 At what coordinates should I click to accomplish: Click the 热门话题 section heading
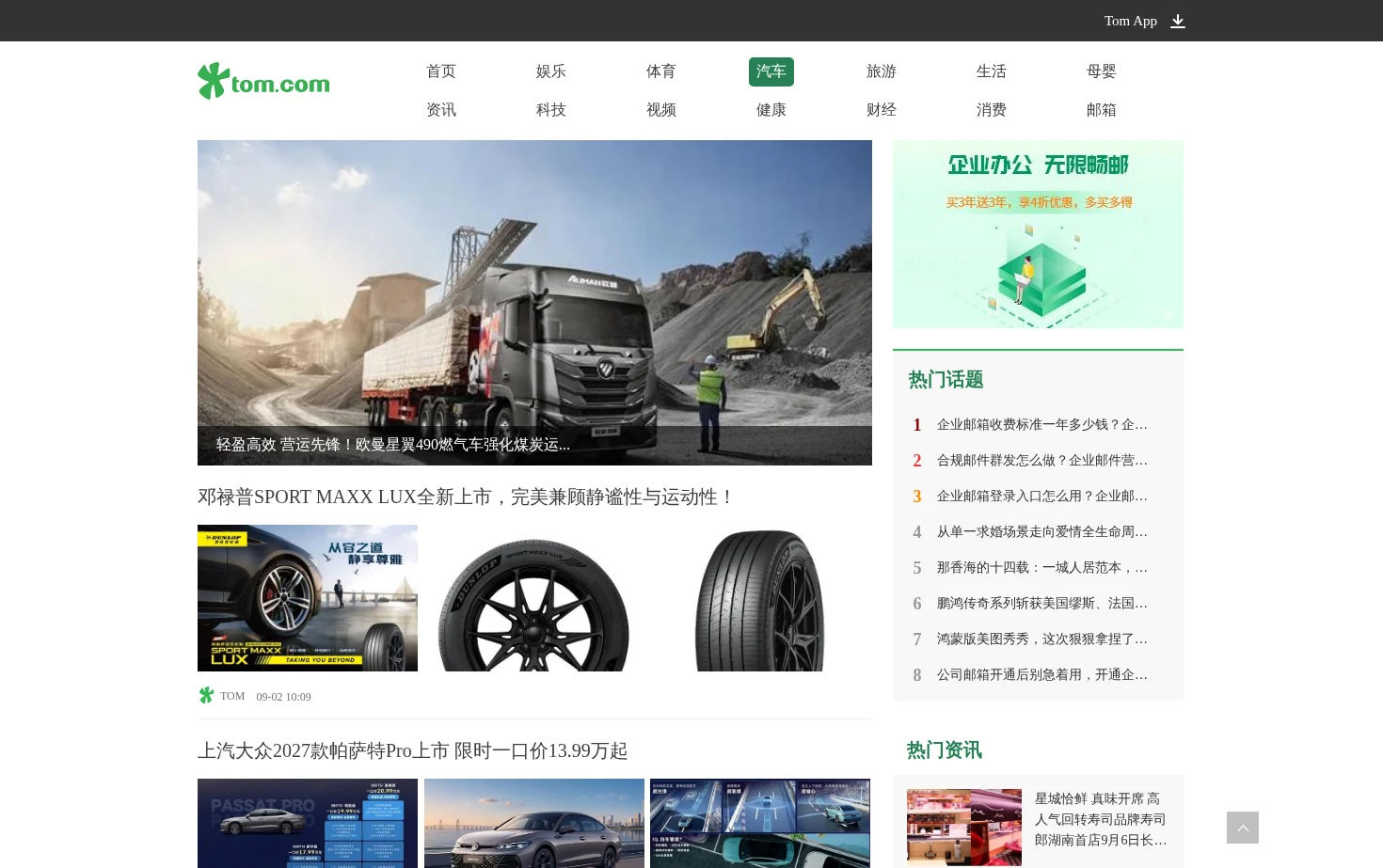coord(946,380)
